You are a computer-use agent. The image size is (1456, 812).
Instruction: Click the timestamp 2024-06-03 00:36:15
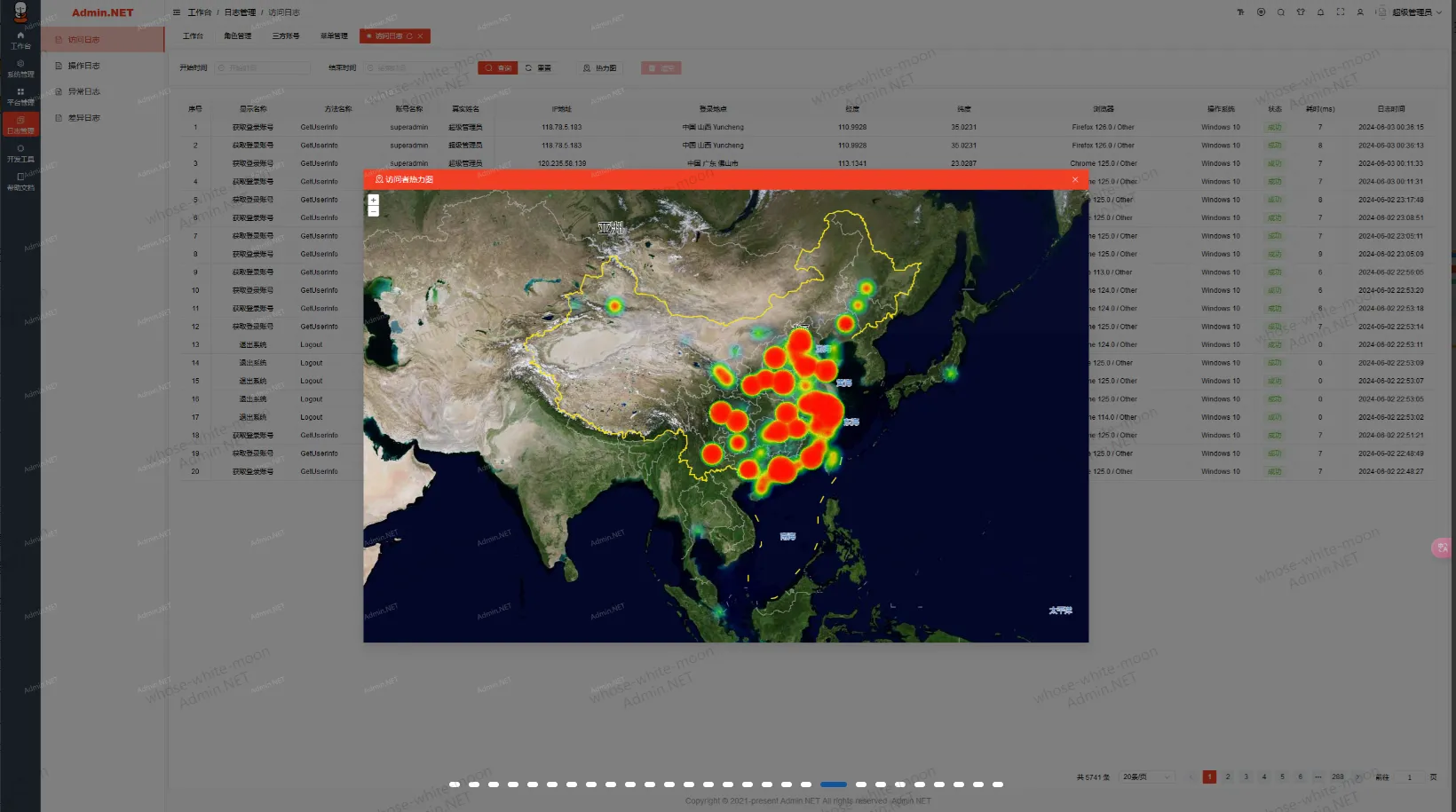coord(1390,127)
